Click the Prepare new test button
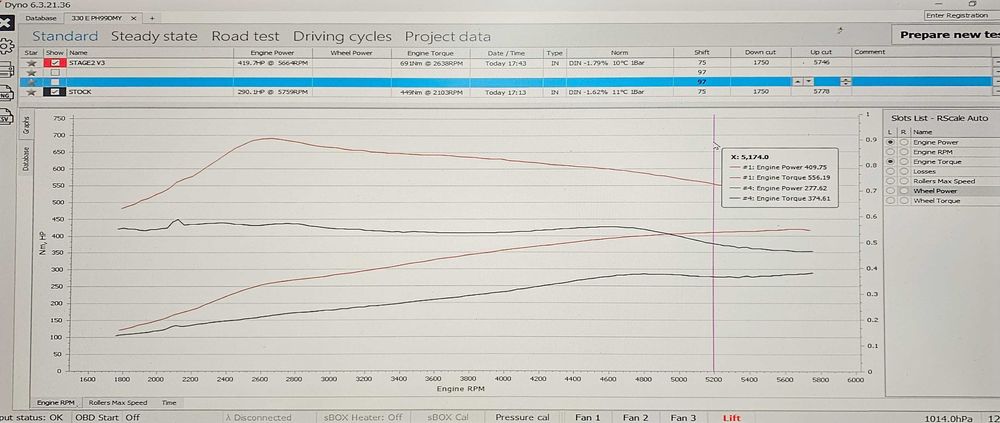 click(x=946, y=35)
